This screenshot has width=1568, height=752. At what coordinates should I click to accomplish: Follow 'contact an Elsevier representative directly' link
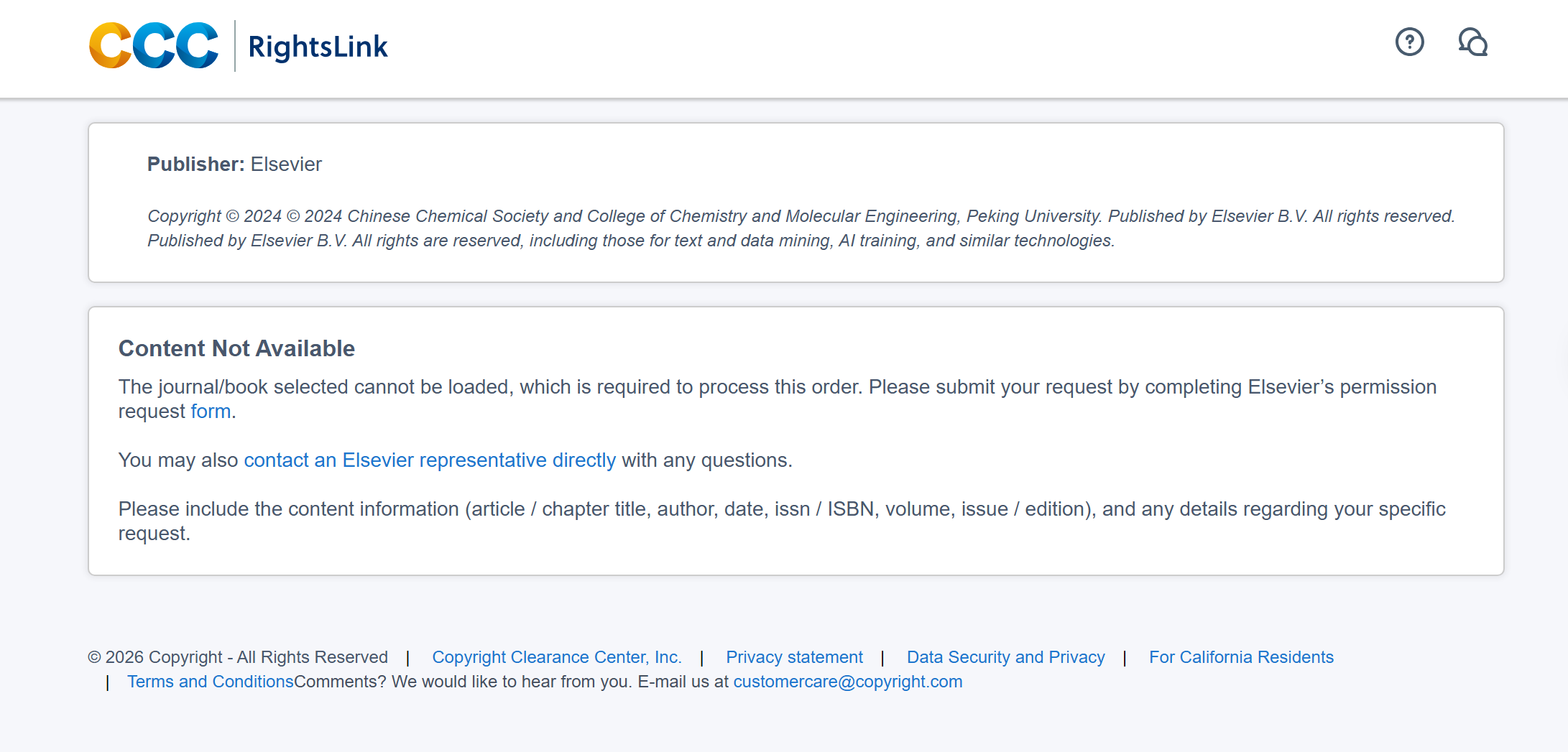pyautogui.click(x=429, y=460)
